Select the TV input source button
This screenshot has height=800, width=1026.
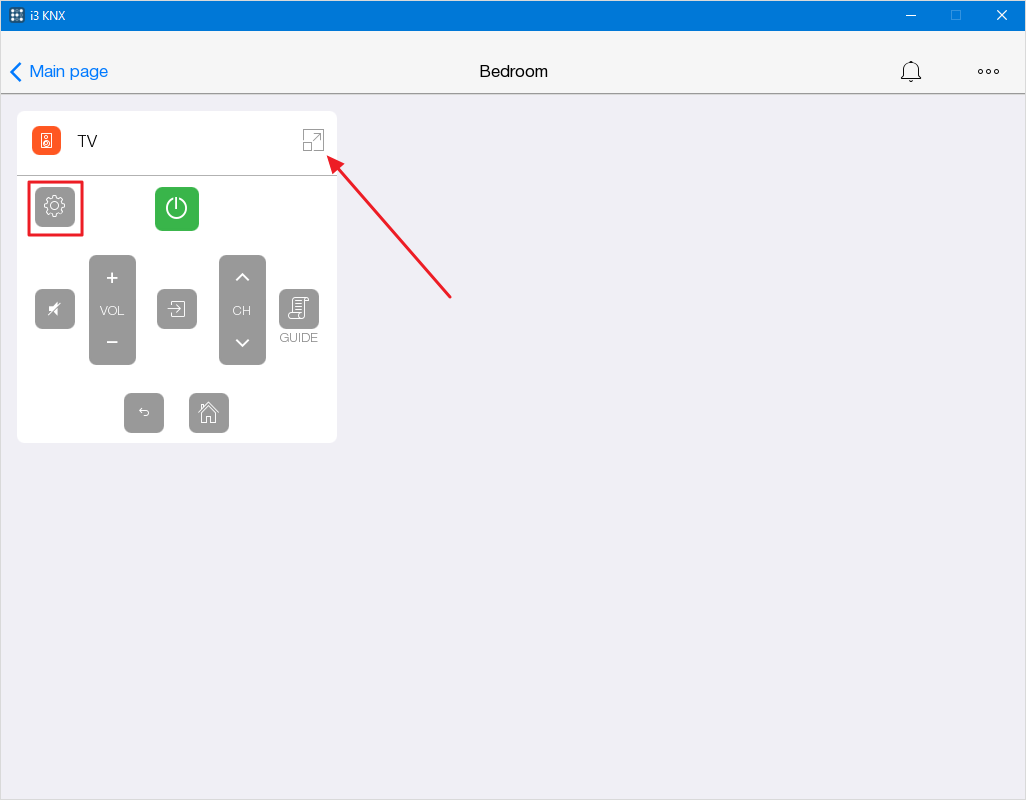coord(177,309)
